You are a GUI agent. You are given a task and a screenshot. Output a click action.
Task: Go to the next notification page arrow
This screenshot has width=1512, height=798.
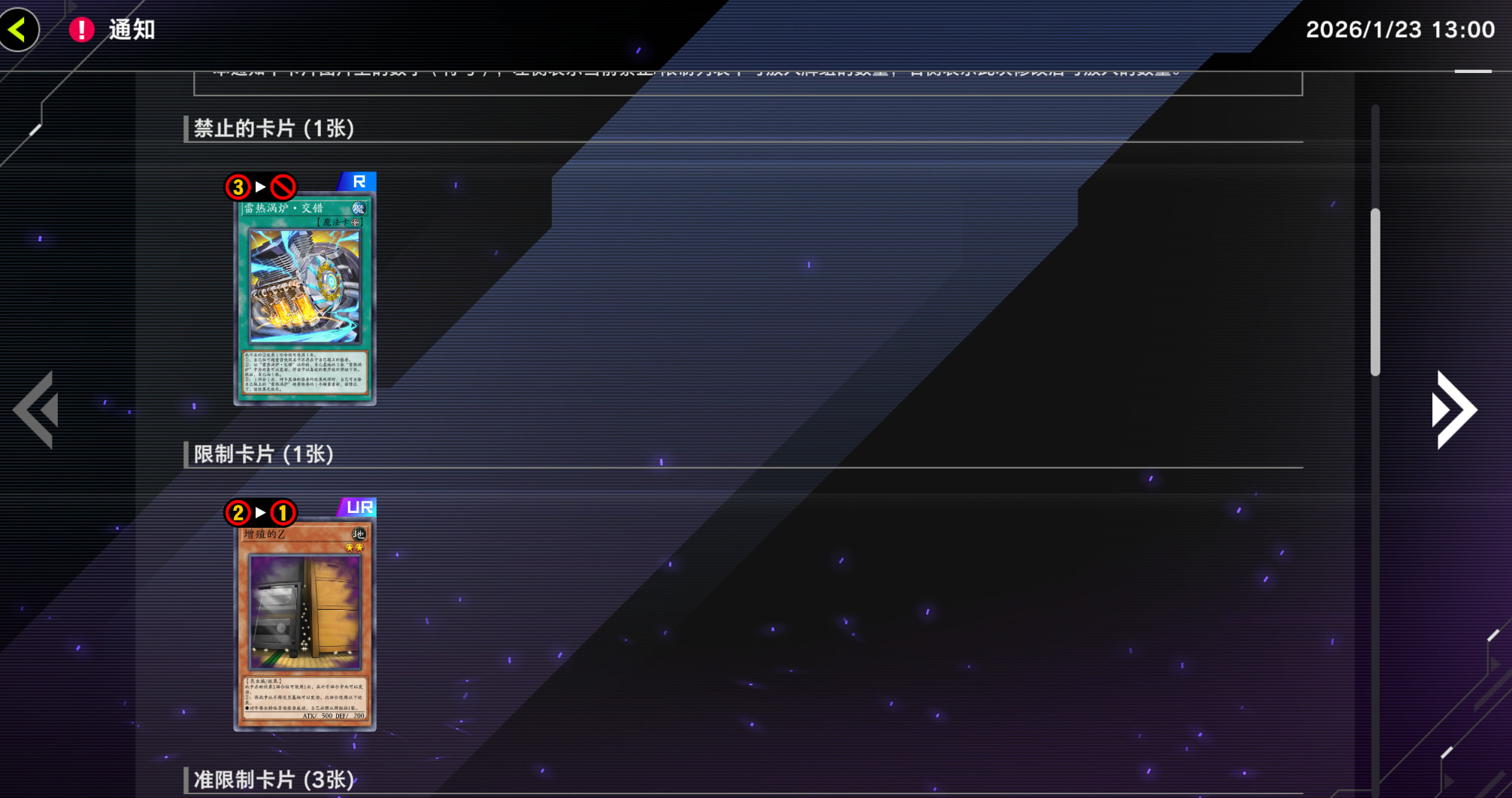coord(1454,410)
